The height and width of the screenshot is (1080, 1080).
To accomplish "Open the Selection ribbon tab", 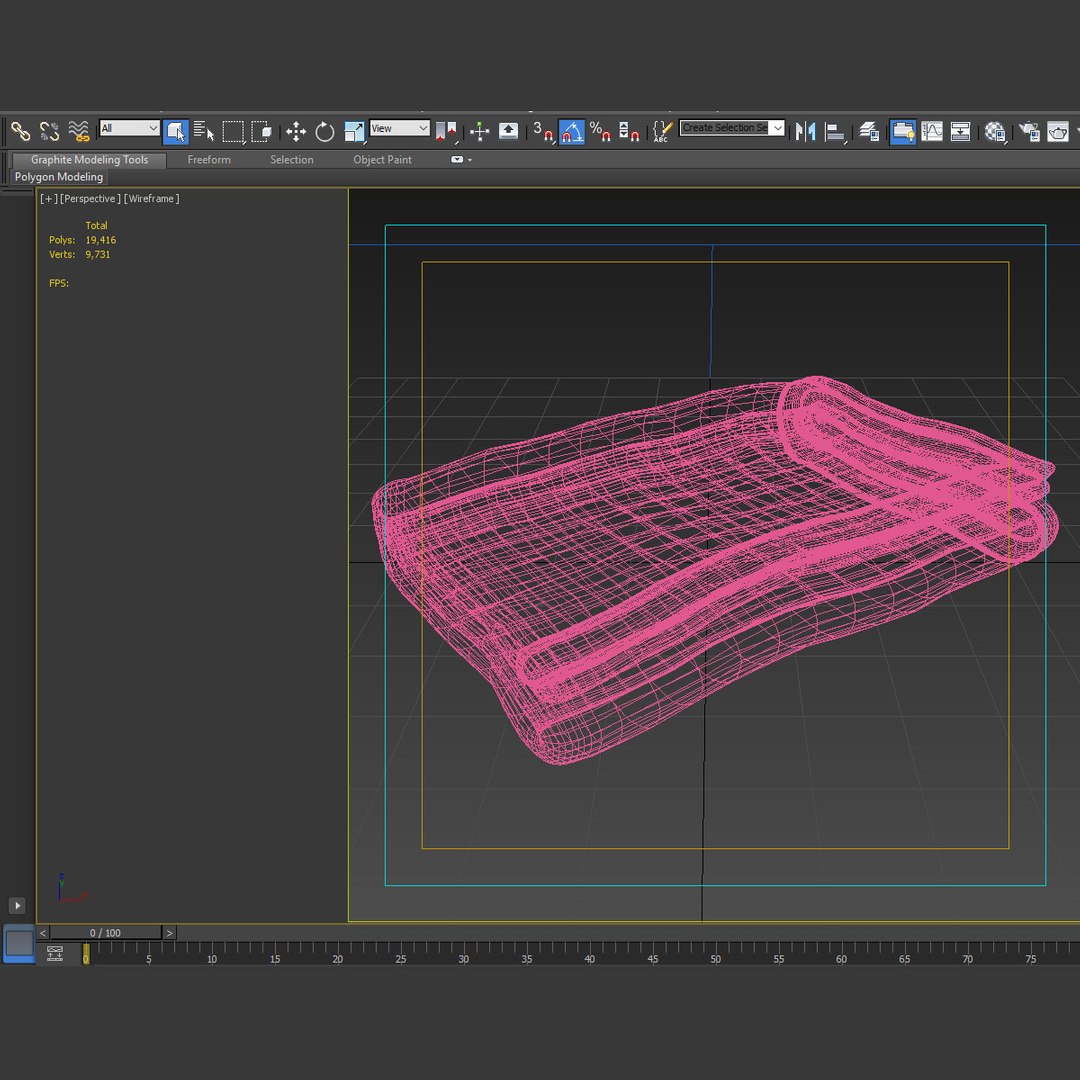I will [291, 160].
